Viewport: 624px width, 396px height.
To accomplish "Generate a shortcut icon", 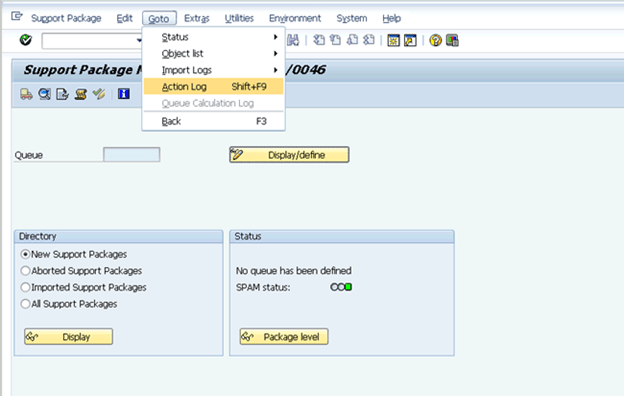I will click(410, 40).
